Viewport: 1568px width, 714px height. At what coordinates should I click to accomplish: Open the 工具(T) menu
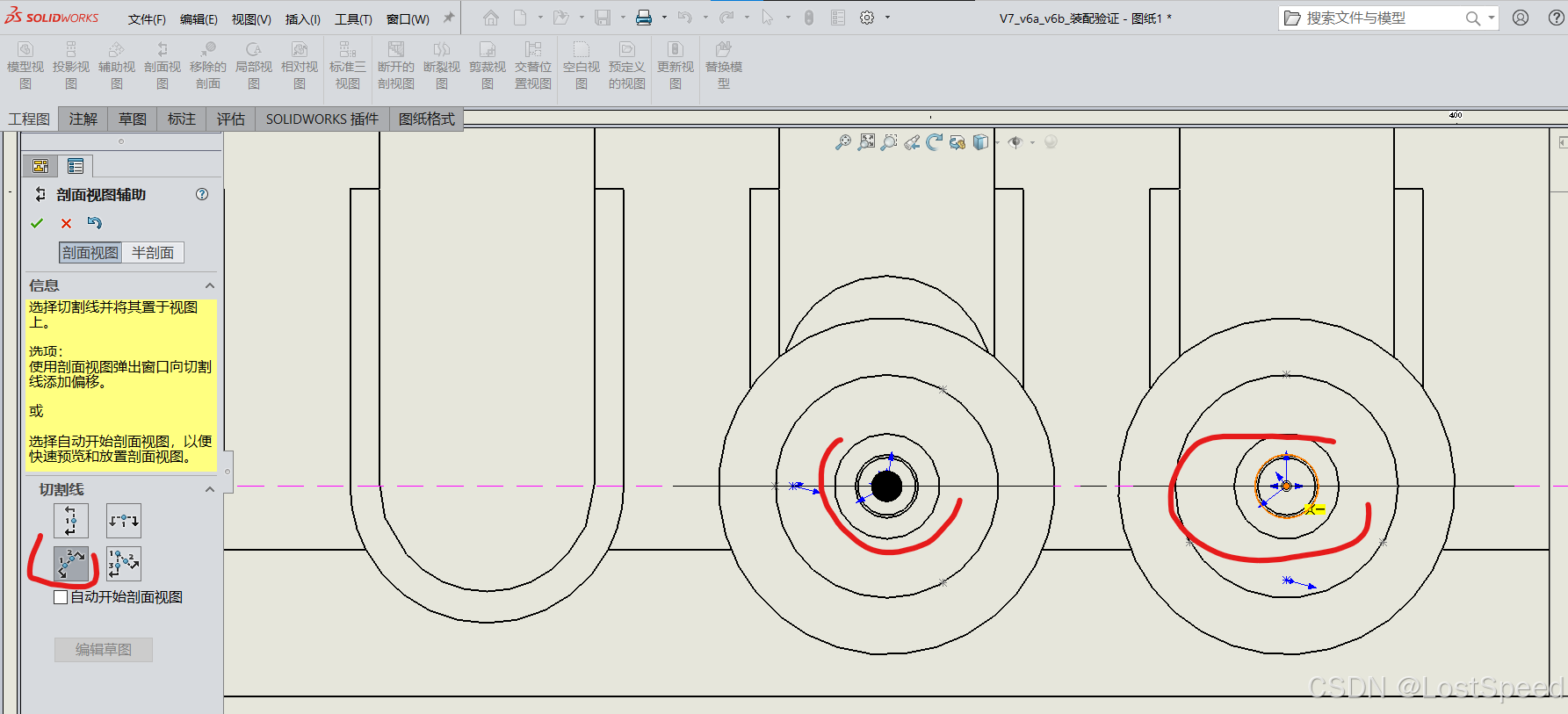[353, 19]
